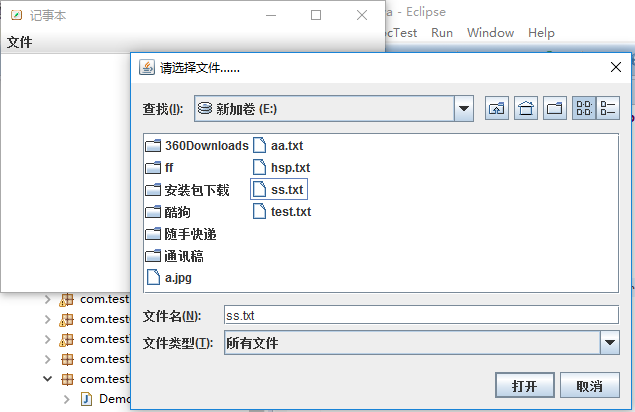Click the Demo Java file icon in Eclipse
The height and width of the screenshot is (412, 635).
86,399
